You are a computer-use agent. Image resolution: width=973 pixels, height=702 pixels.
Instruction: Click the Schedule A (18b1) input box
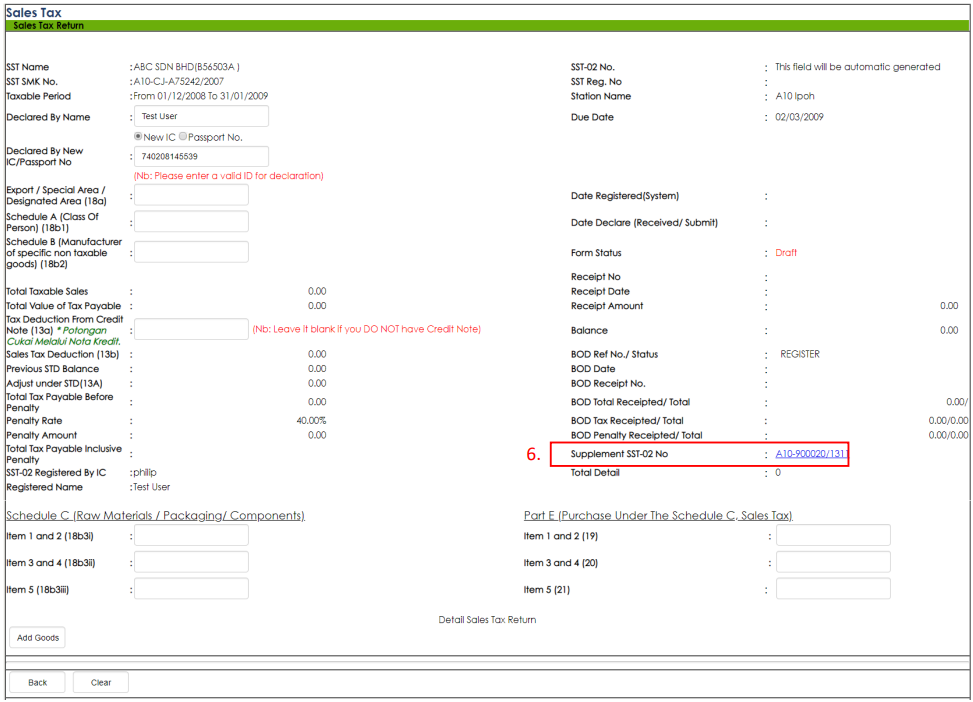pyautogui.click(x=191, y=222)
